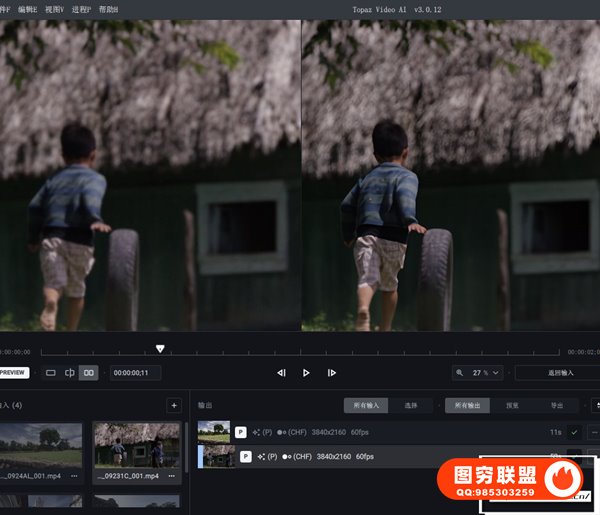Select the __09231C_001.mp4 thumbnail
The image size is (600, 515).
(137, 444)
